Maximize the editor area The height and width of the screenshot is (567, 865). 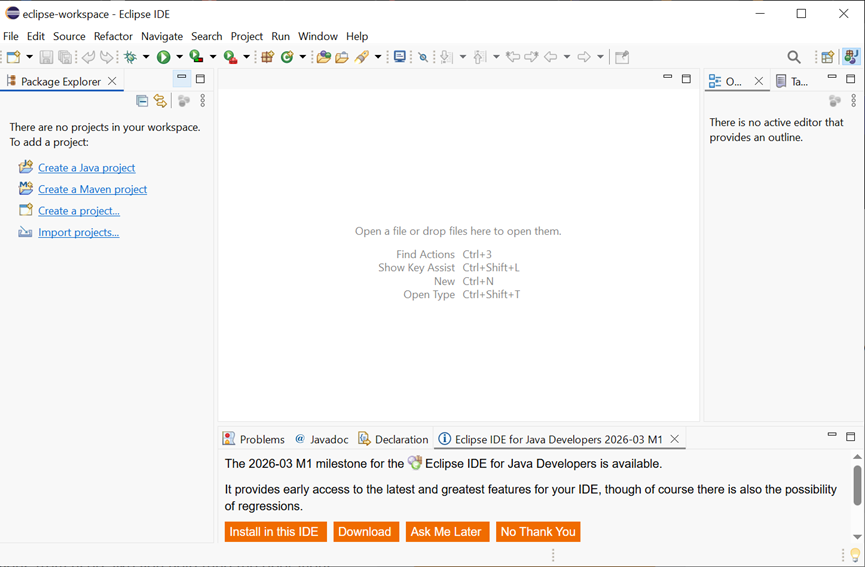[x=686, y=79]
